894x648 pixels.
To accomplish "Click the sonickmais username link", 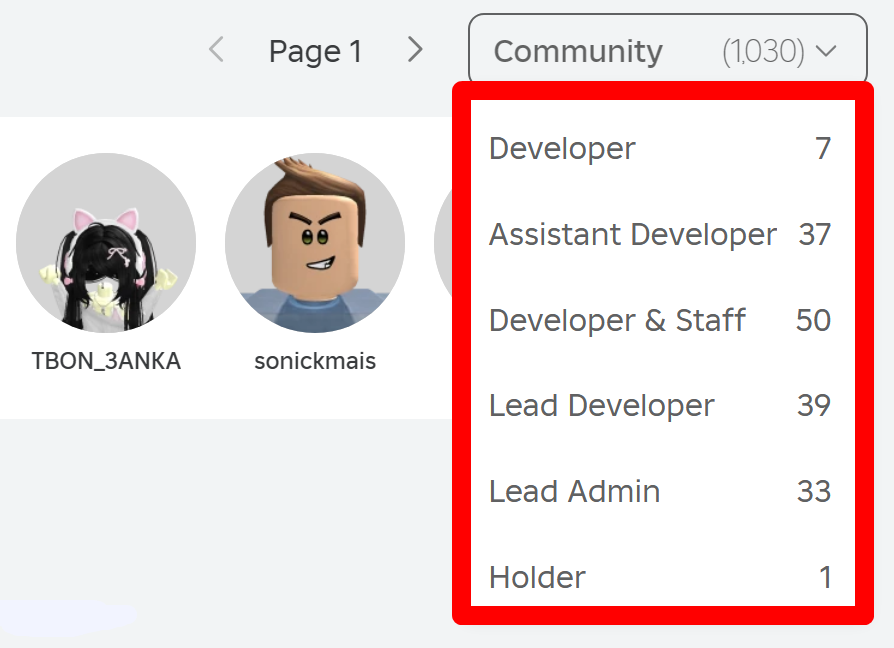I will point(315,361).
